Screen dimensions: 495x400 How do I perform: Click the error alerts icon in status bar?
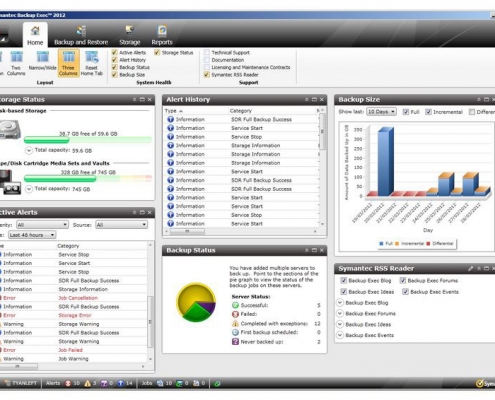tap(68, 383)
